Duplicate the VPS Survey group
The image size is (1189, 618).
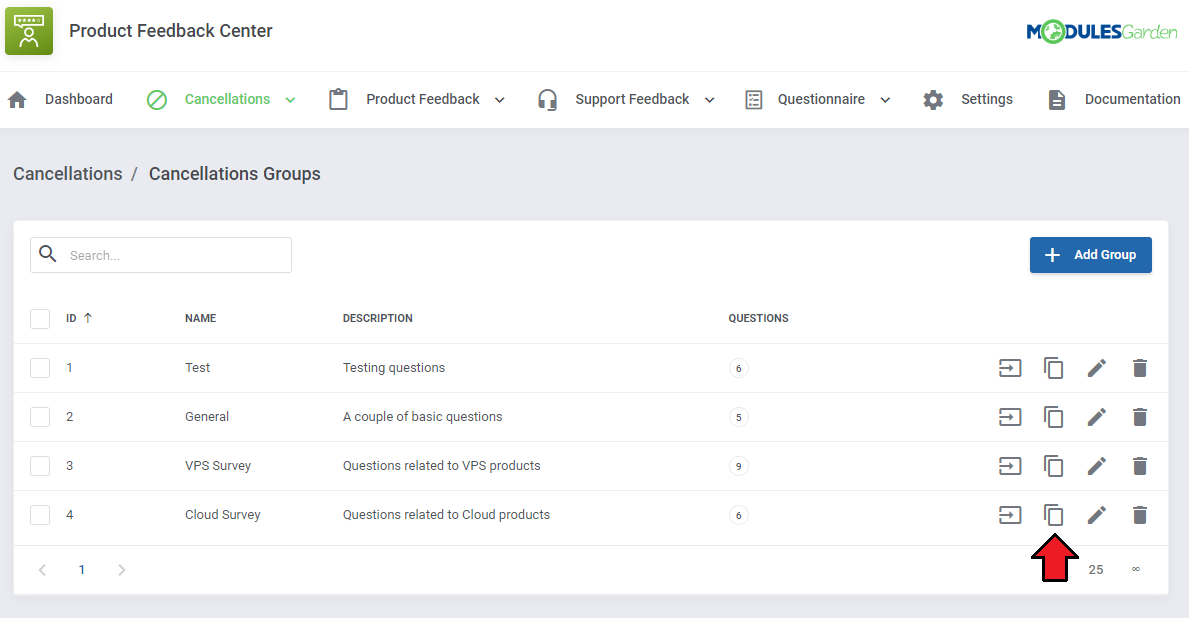coord(1053,466)
